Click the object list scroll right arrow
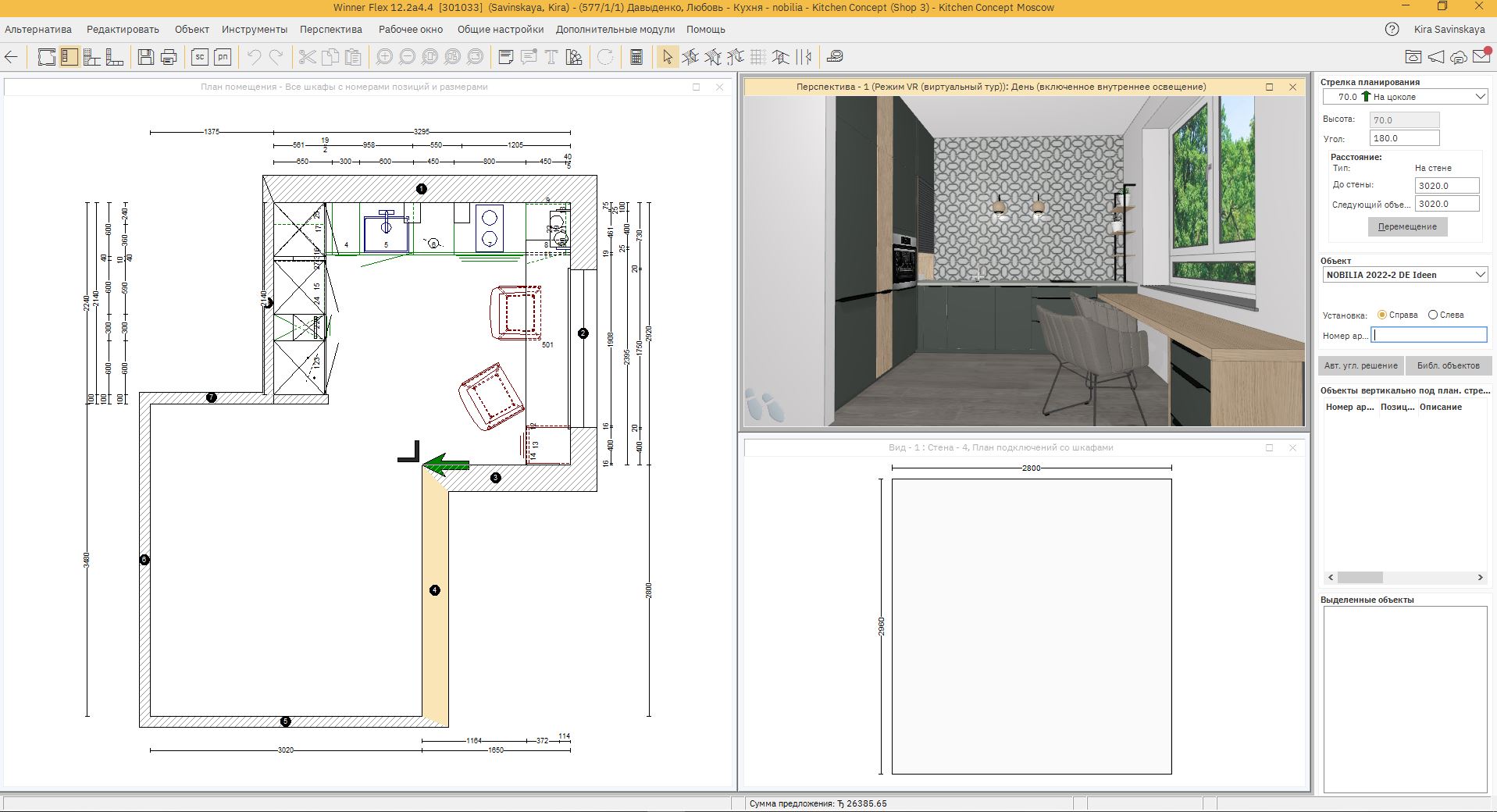 [1480, 578]
